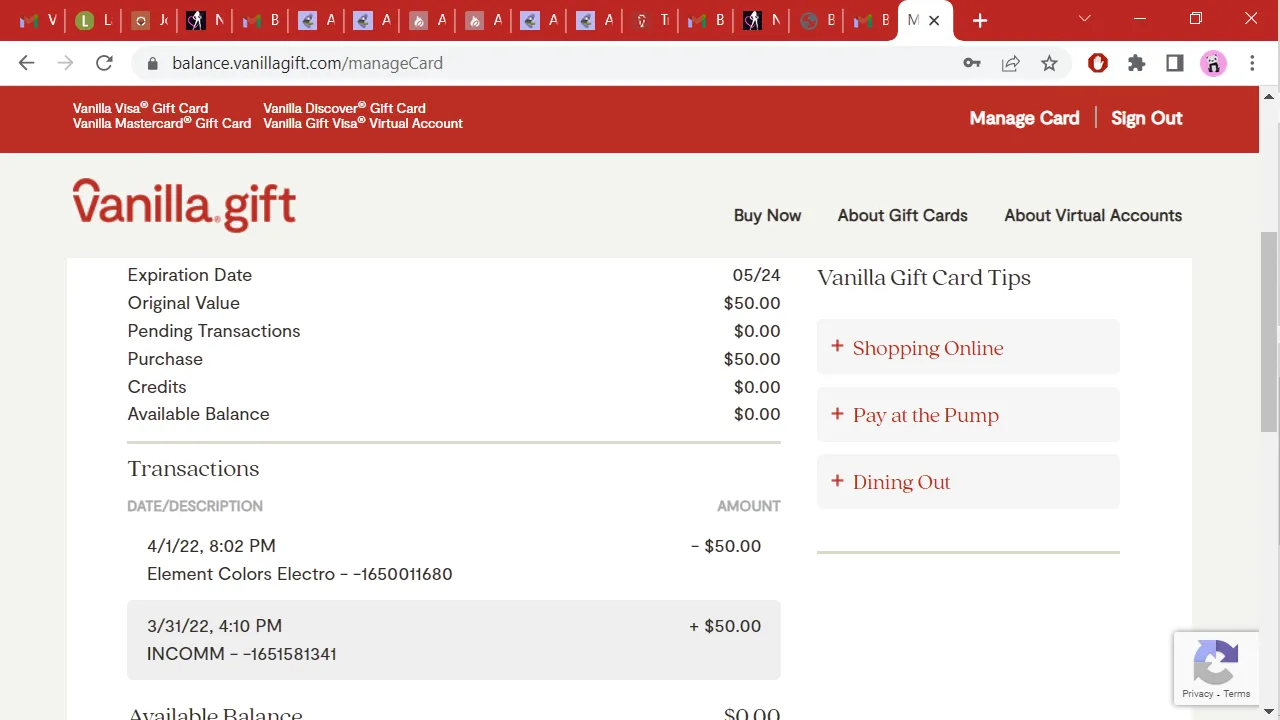
Task: Expand the Shopping Online tip
Action: (x=968, y=347)
